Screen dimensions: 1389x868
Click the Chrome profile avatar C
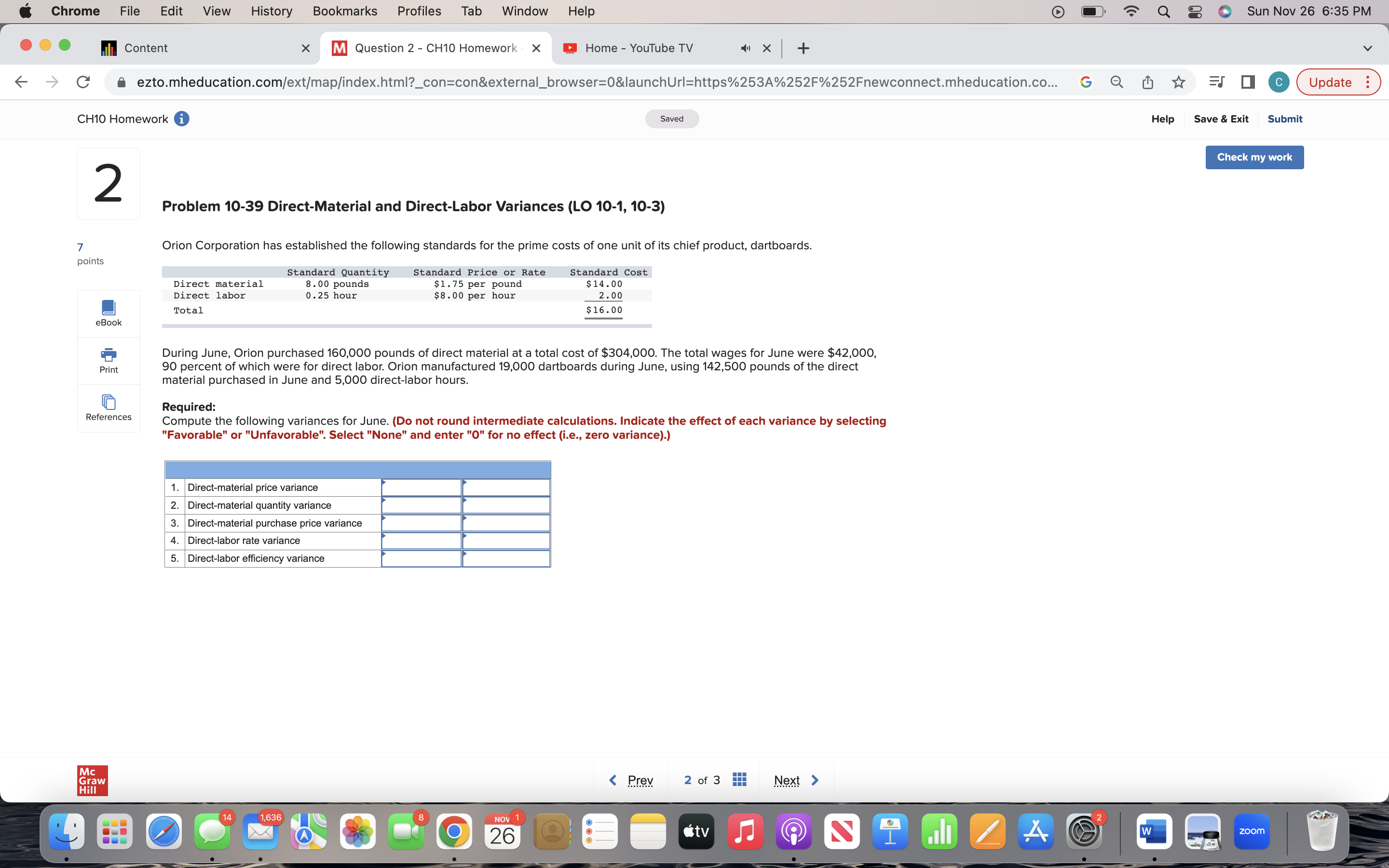click(1279, 82)
